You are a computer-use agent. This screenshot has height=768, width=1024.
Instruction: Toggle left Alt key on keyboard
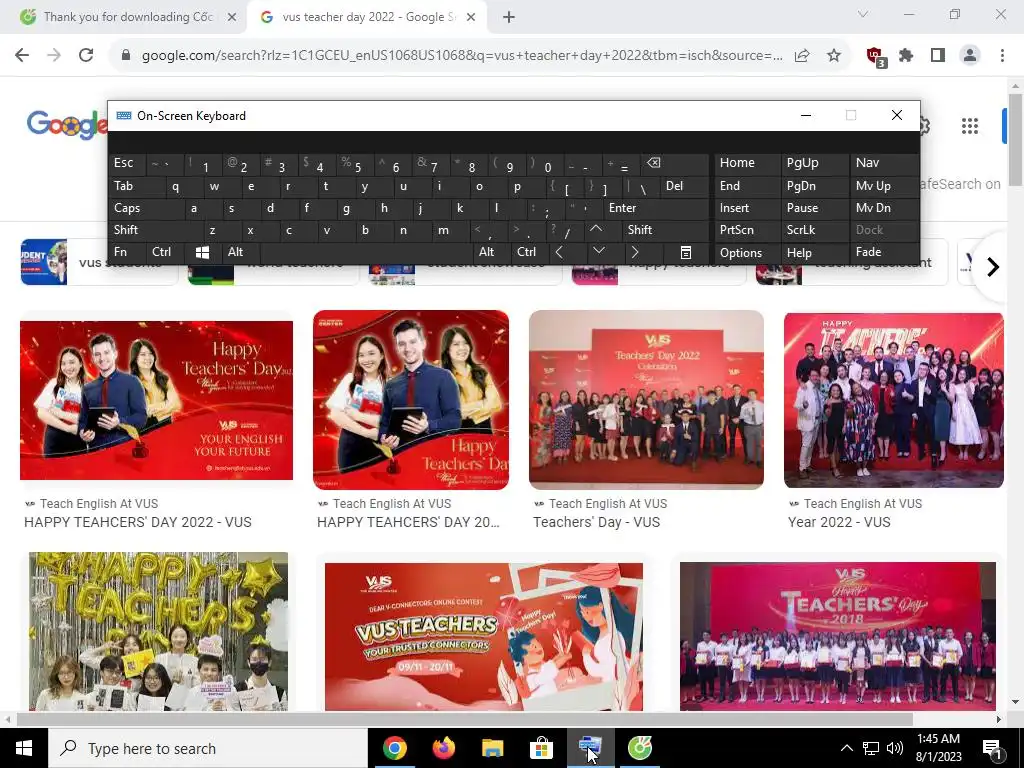click(x=240, y=252)
